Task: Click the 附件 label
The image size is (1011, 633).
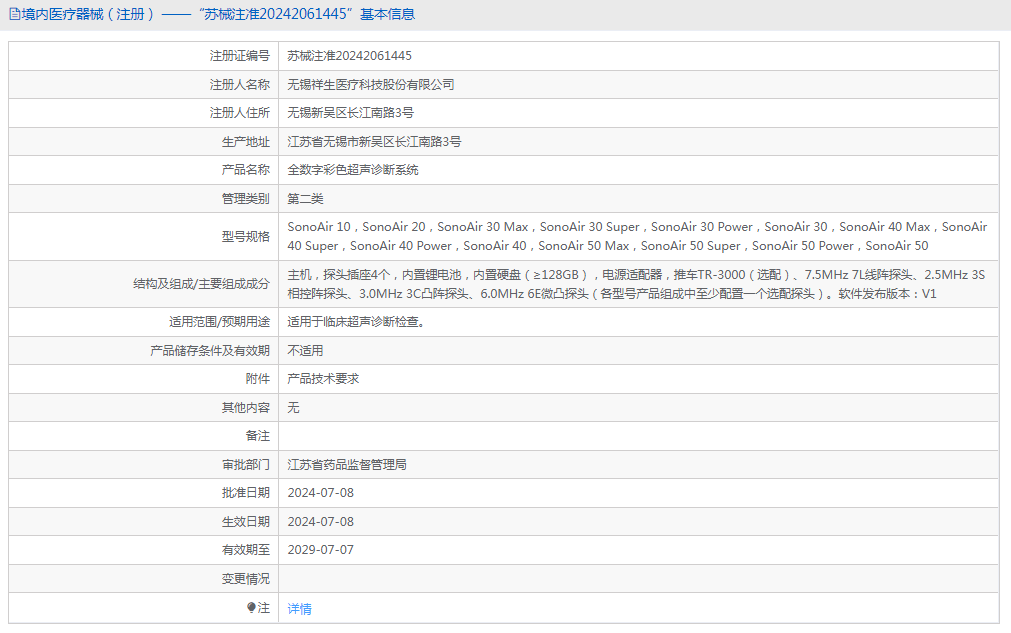Action: pyautogui.click(x=257, y=379)
